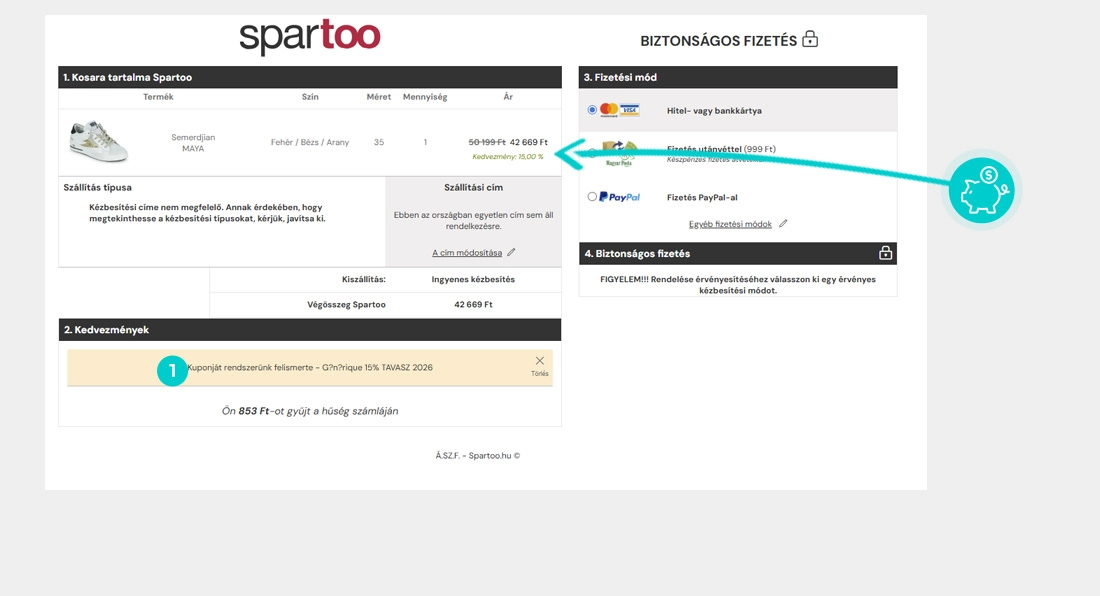
Task: Click the pencil icon beside Egyéb fizetési módok
Action: tap(783, 224)
